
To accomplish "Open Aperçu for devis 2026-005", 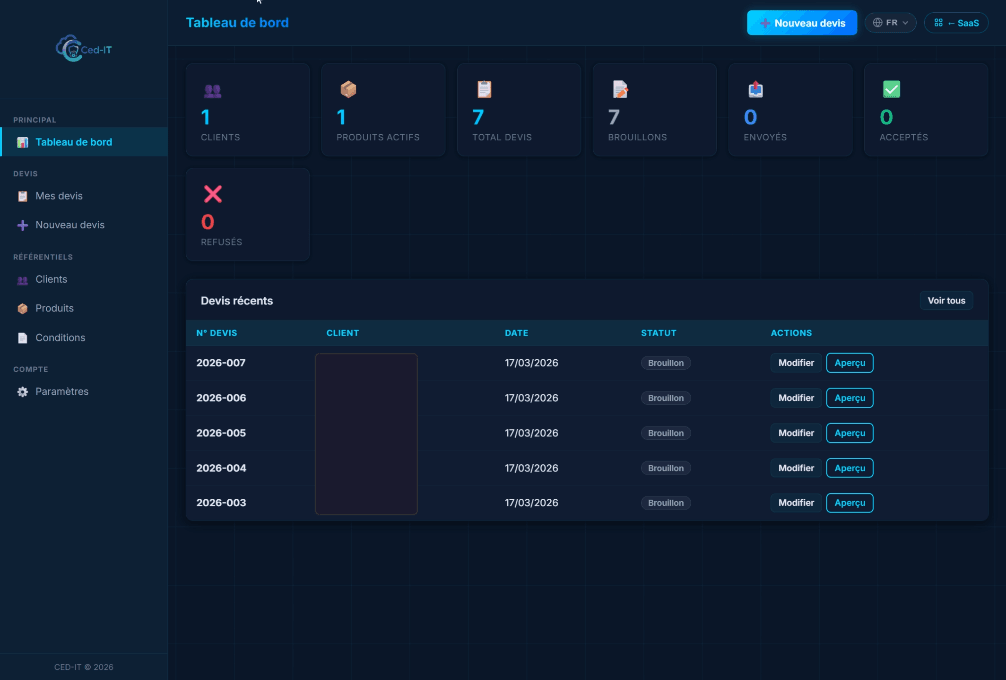I will (x=849, y=433).
